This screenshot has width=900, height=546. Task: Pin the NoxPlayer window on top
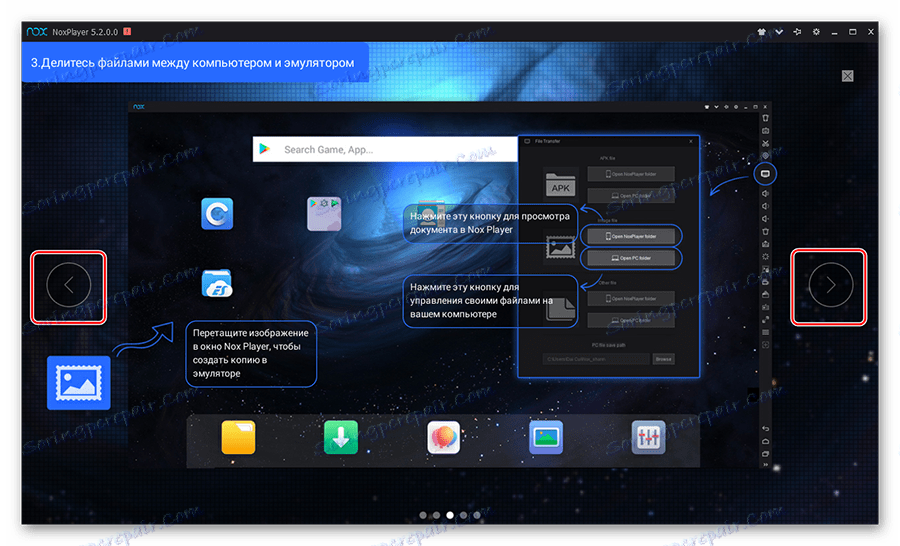tap(797, 32)
